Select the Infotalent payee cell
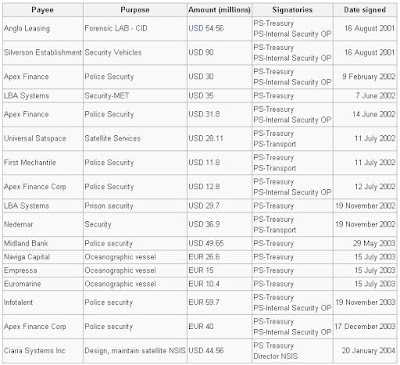The image size is (400, 365). tap(43, 303)
